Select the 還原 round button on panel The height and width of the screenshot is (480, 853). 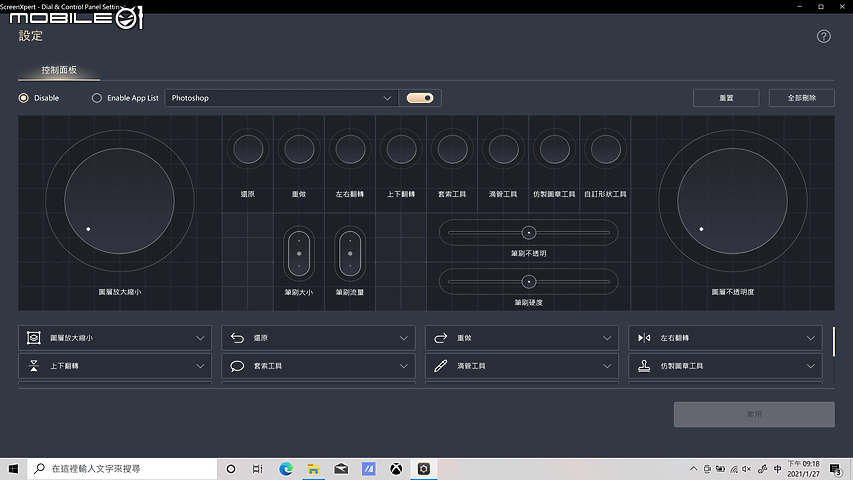pos(248,149)
